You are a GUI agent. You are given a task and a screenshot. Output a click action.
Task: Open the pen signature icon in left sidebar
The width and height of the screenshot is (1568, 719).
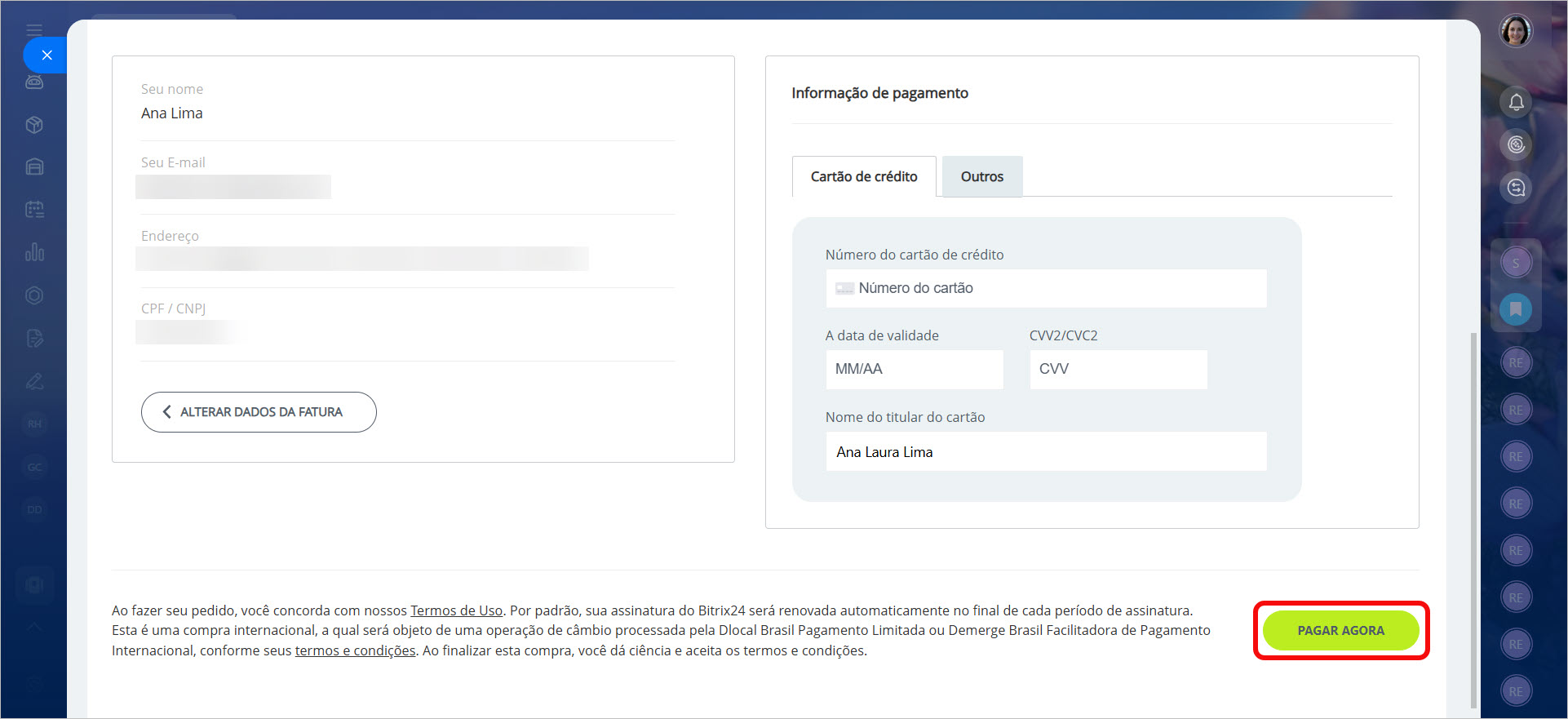34,381
